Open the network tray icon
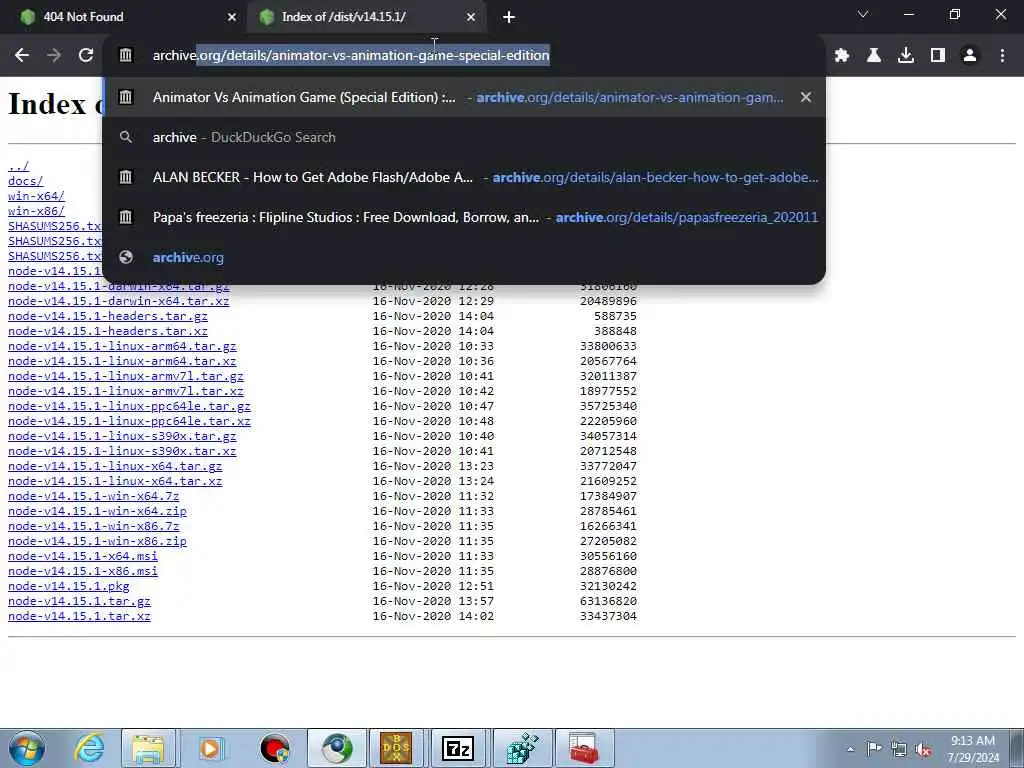The image size is (1024, 768). click(x=899, y=749)
